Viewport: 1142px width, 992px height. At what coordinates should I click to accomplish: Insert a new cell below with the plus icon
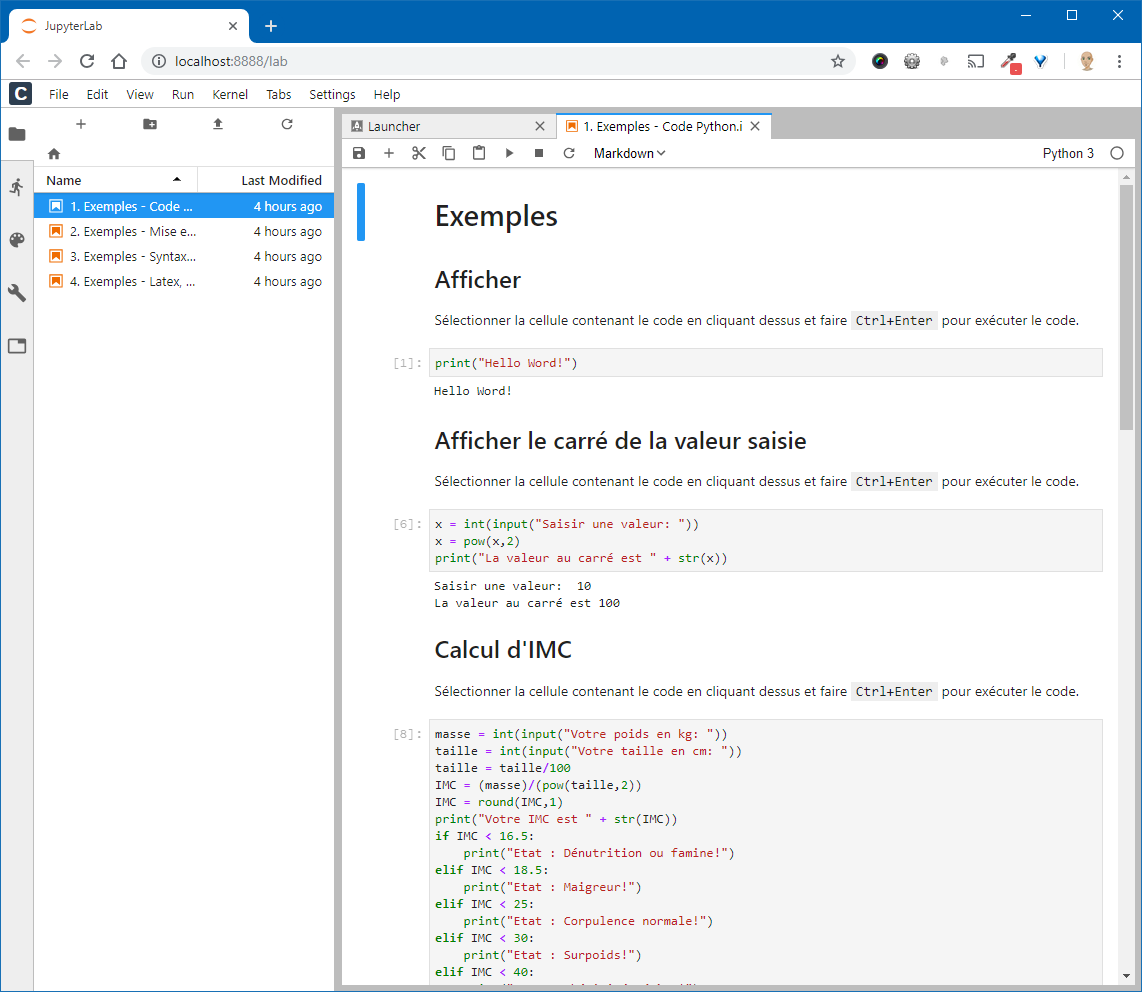(389, 153)
